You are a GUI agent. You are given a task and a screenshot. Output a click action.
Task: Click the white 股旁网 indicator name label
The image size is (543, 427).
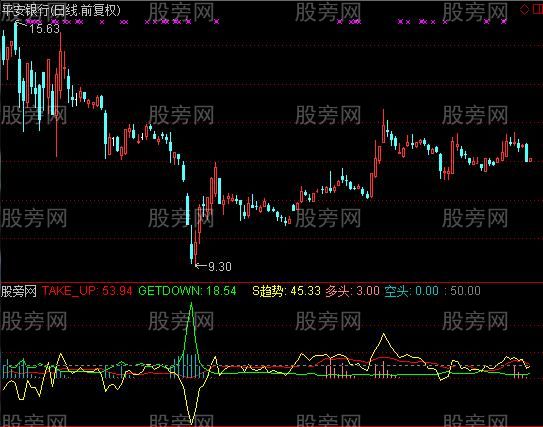(x=19, y=291)
